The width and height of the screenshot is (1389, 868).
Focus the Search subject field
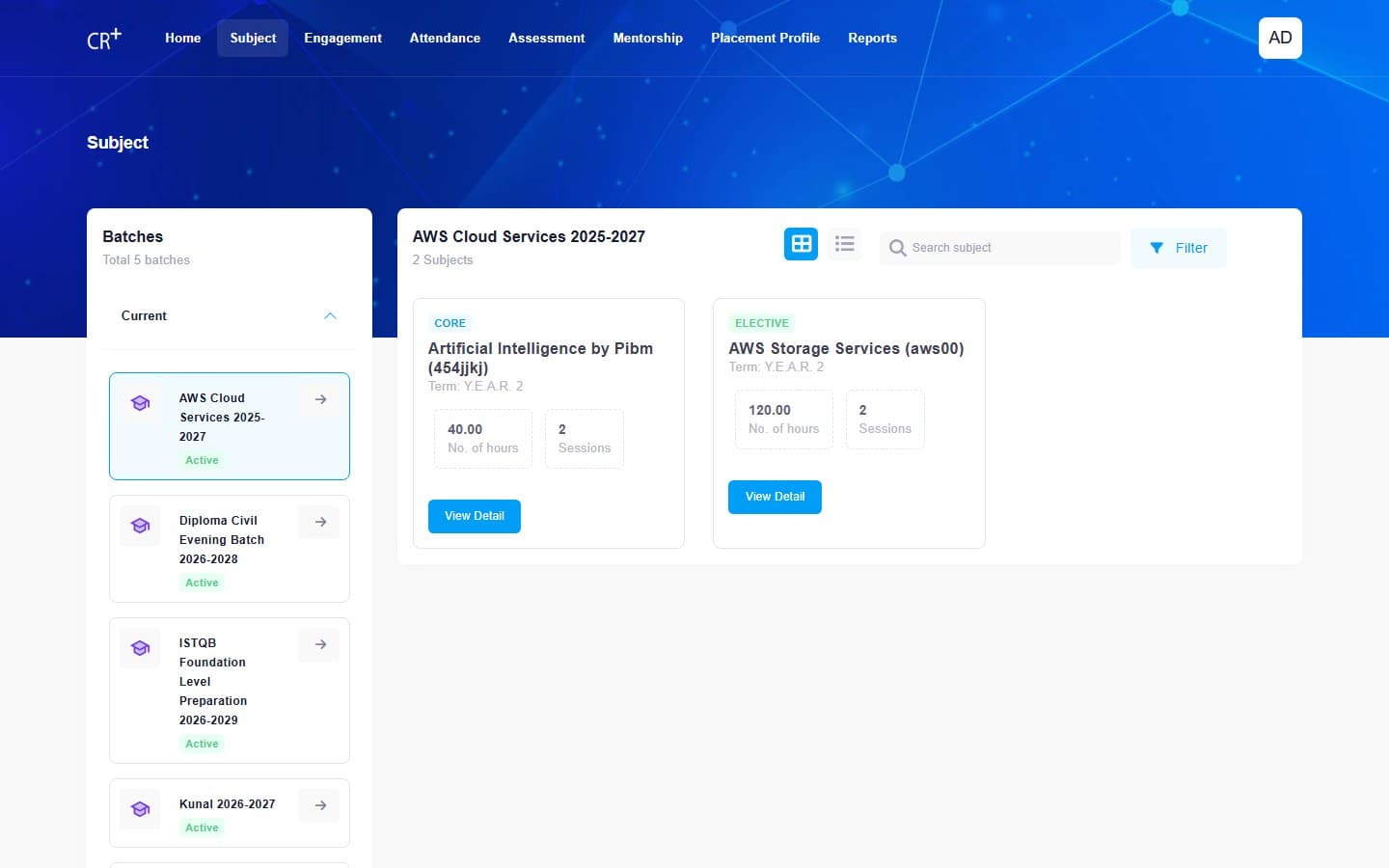point(1000,248)
